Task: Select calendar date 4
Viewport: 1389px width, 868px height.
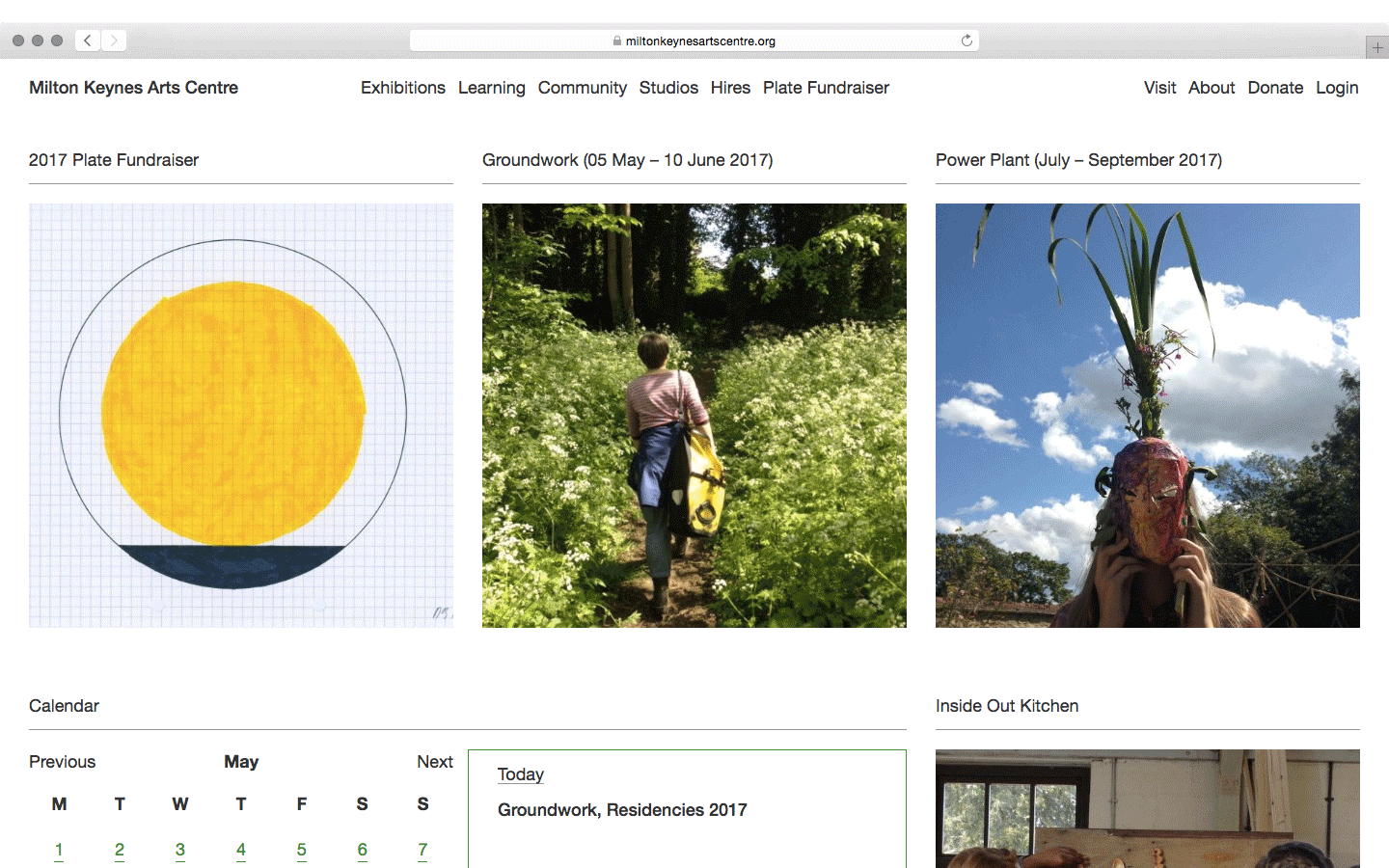Action: point(241,850)
